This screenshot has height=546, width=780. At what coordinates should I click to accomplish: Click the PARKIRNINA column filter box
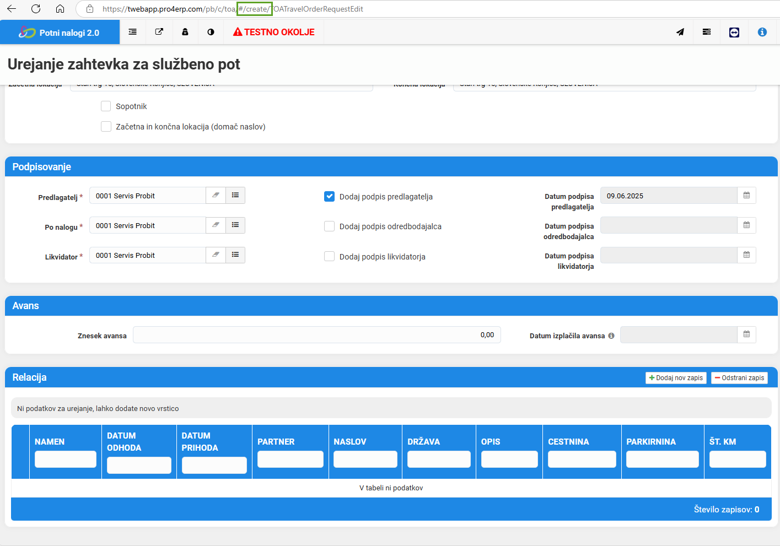click(x=662, y=459)
